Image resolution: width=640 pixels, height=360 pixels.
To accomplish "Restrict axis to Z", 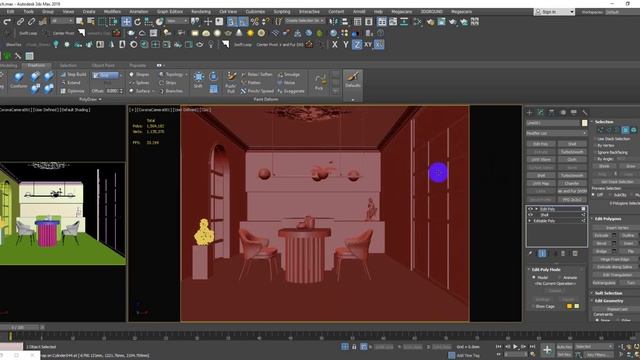I will coord(357,44).
